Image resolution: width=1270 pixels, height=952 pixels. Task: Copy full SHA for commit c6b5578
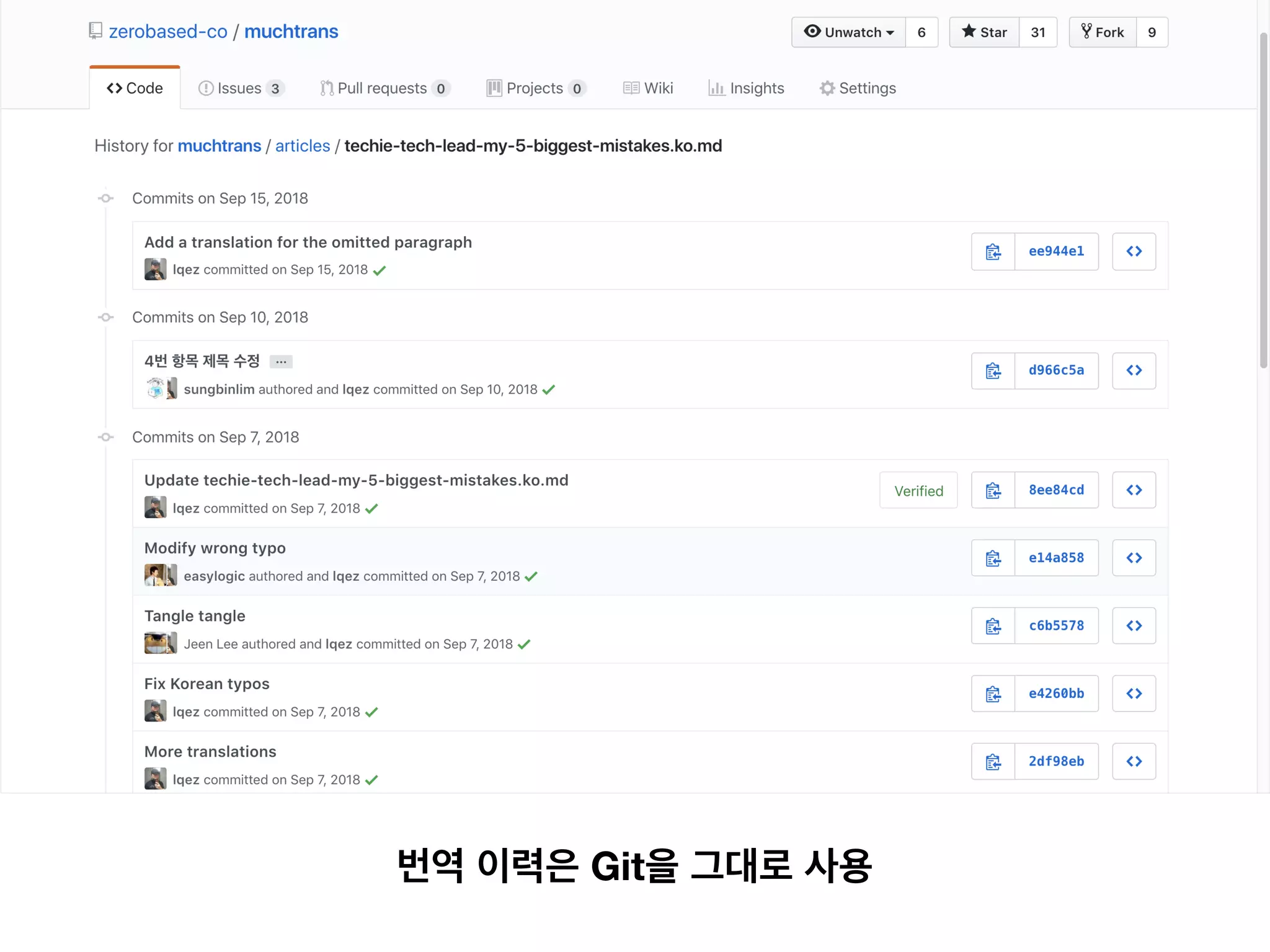[x=993, y=626]
